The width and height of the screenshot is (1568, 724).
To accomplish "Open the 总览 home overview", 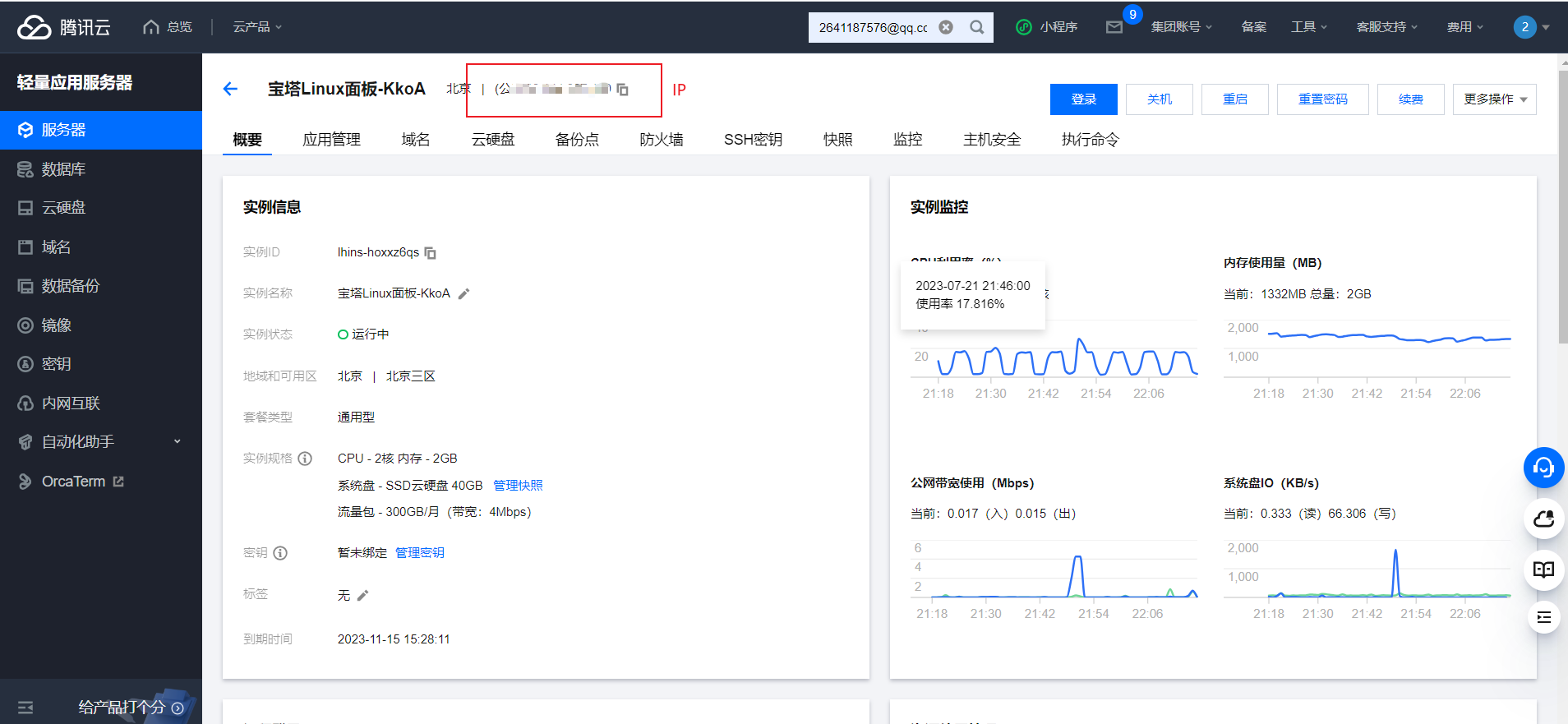I will (168, 27).
